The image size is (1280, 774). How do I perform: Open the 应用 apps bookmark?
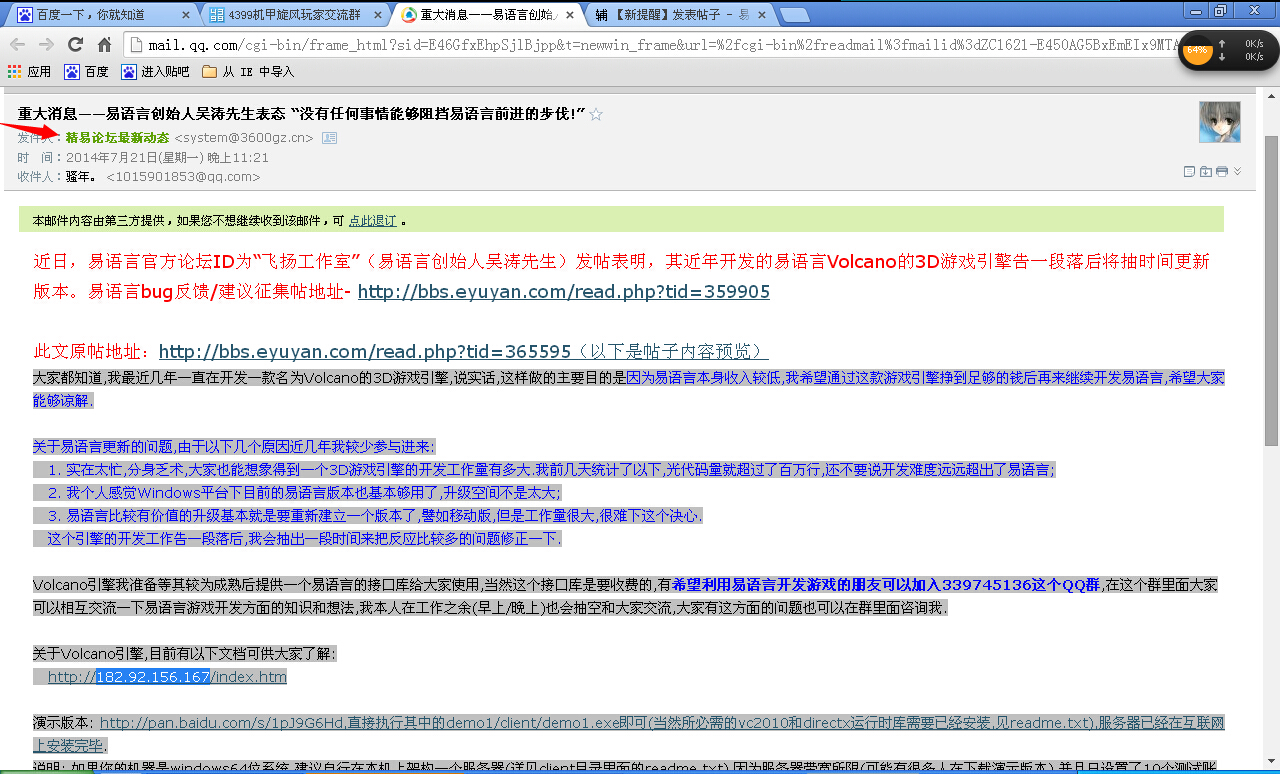click(x=29, y=72)
